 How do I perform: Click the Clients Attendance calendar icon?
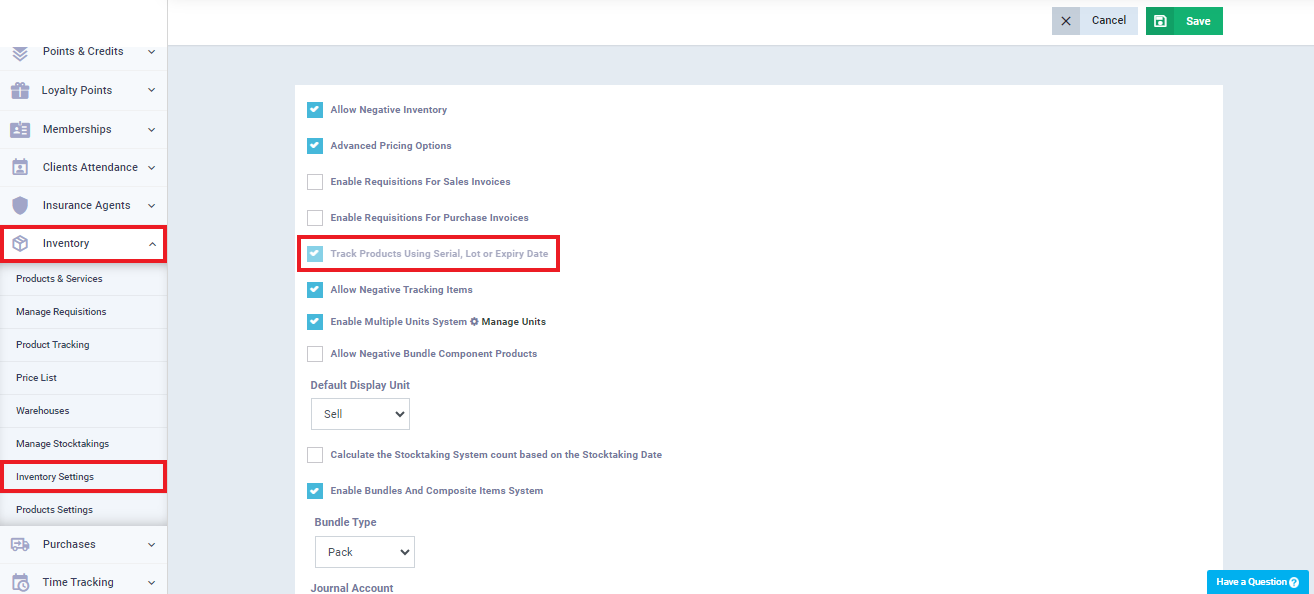20,167
